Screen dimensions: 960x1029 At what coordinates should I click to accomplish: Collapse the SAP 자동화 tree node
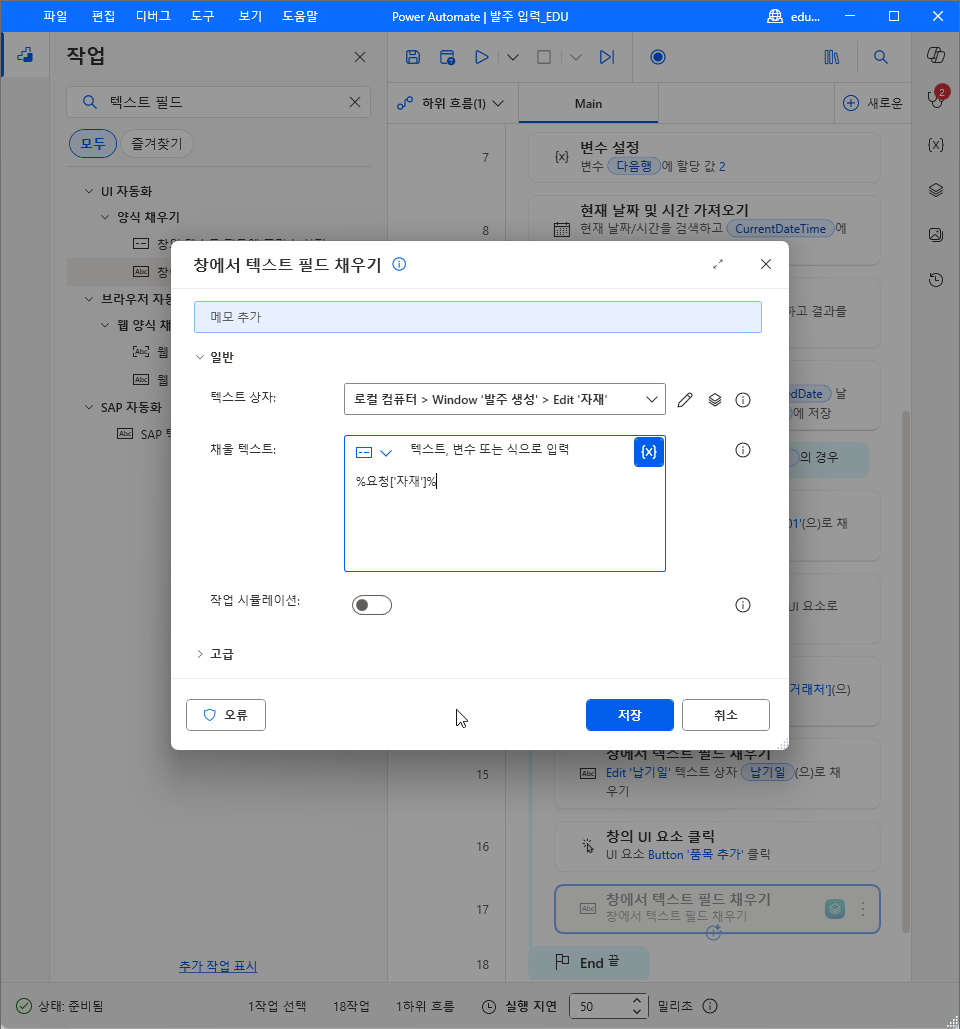[89, 408]
